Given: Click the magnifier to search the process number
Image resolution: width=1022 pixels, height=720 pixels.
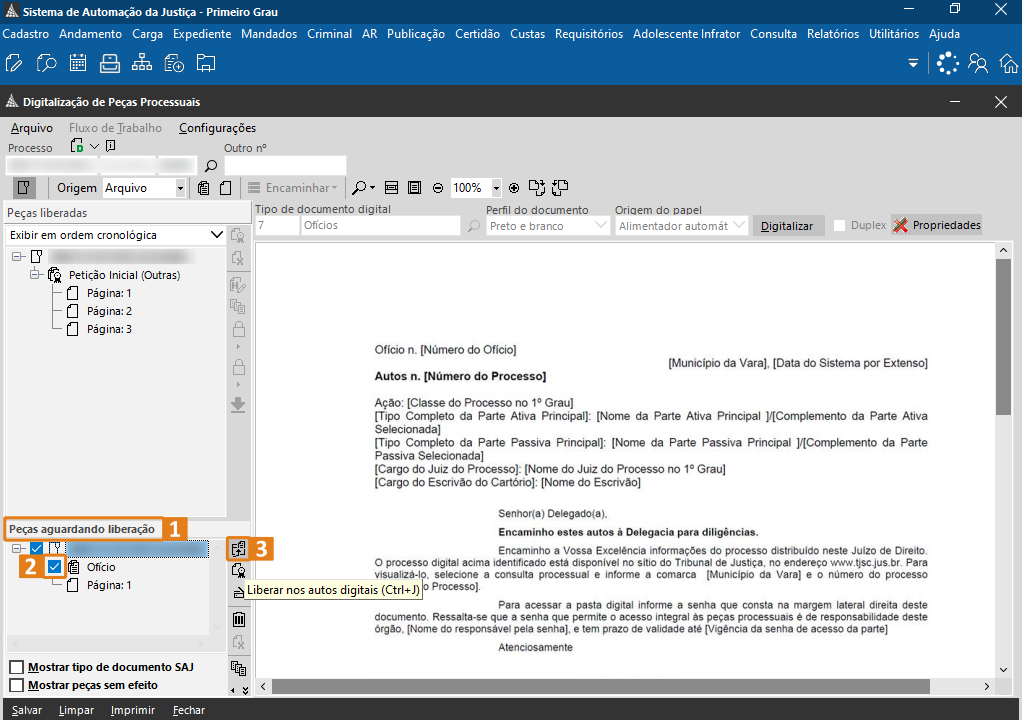Looking at the screenshot, I should pyautogui.click(x=211, y=166).
